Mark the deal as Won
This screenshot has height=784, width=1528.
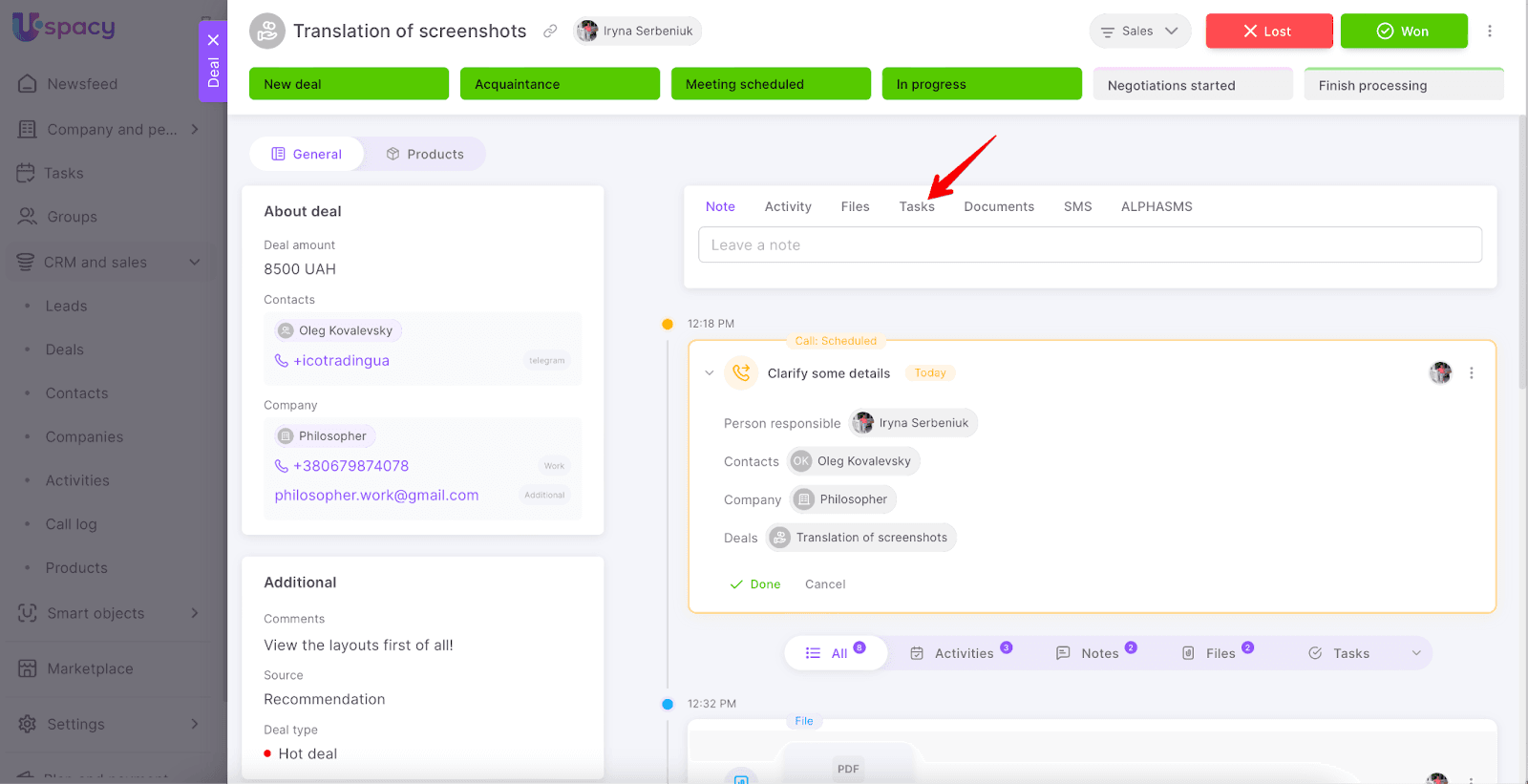(x=1403, y=31)
